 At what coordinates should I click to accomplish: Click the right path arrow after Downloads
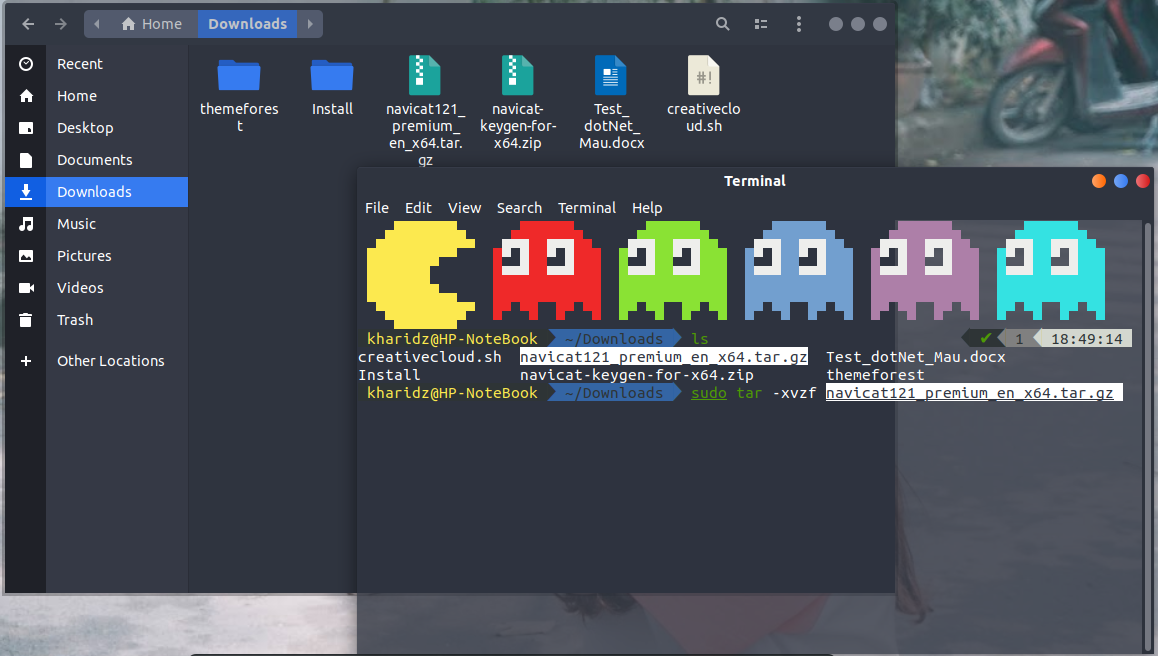310,24
